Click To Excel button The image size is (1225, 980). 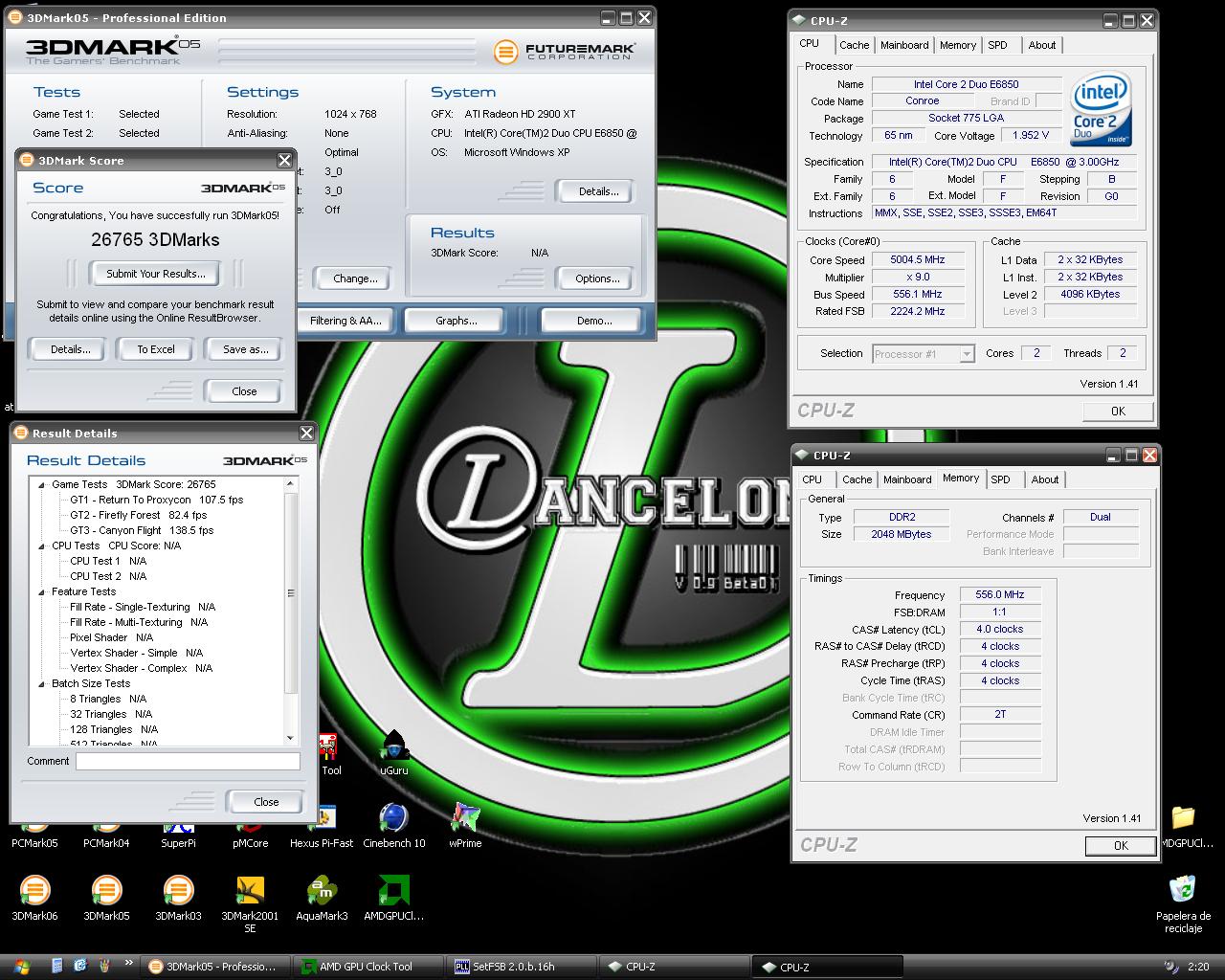[x=155, y=349]
